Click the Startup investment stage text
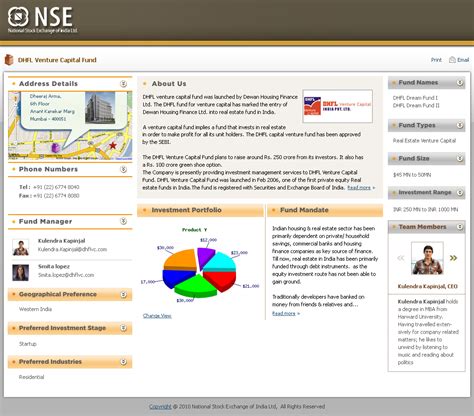This screenshot has height=416, width=474. [x=28, y=344]
